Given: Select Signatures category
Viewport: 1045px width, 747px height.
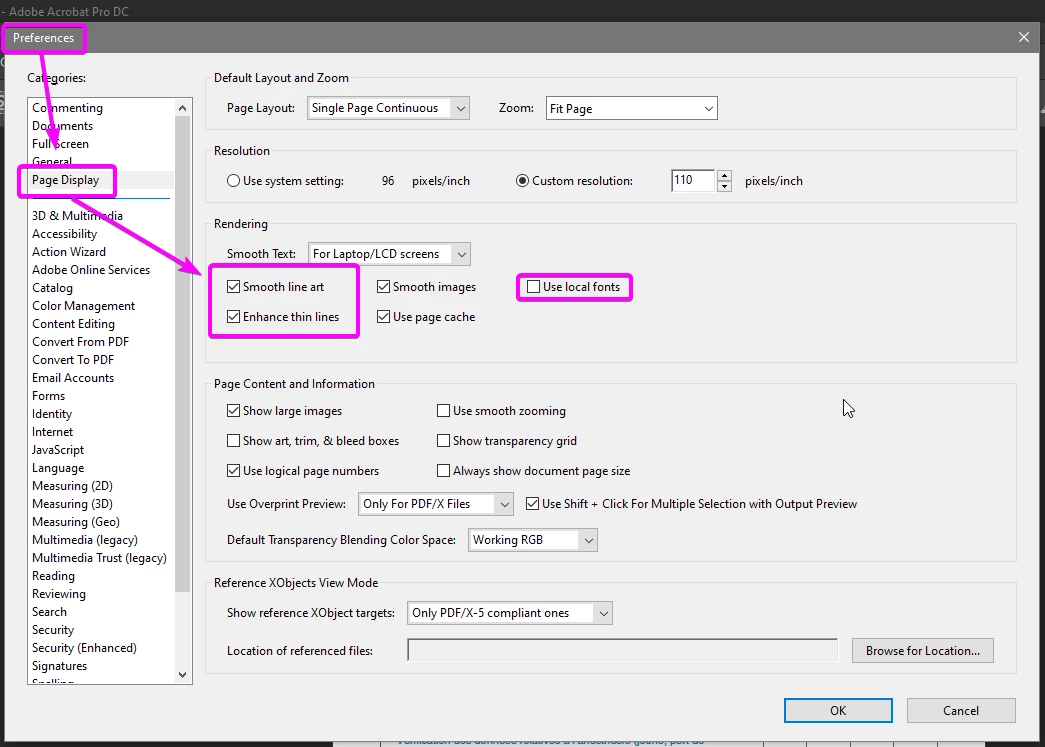Looking at the screenshot, I should point(59,666).
